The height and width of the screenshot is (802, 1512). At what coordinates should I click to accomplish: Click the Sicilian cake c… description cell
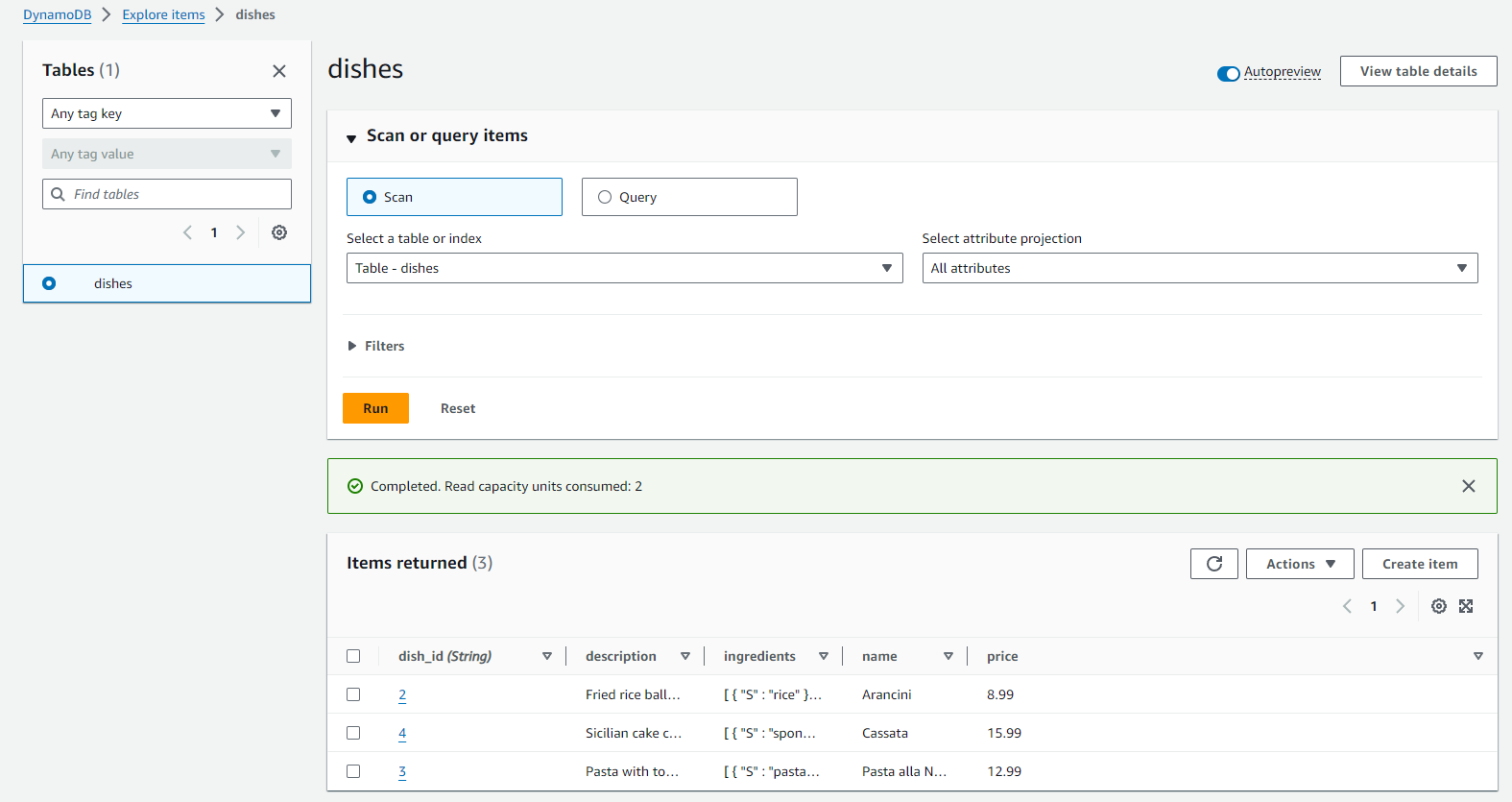pyautogui.click(x=634, y=733)
